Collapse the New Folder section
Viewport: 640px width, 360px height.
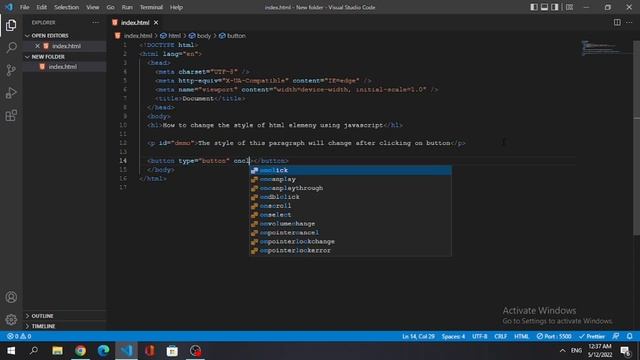(48, 57)
